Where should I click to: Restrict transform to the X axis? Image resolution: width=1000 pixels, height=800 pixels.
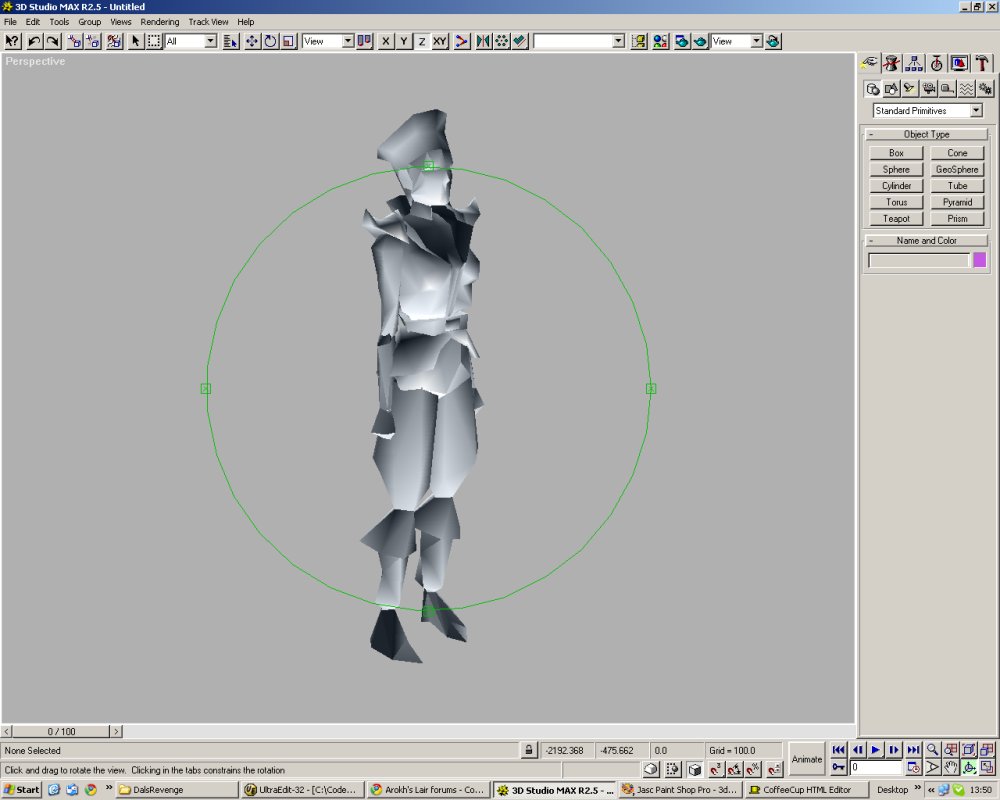(385, 41)
